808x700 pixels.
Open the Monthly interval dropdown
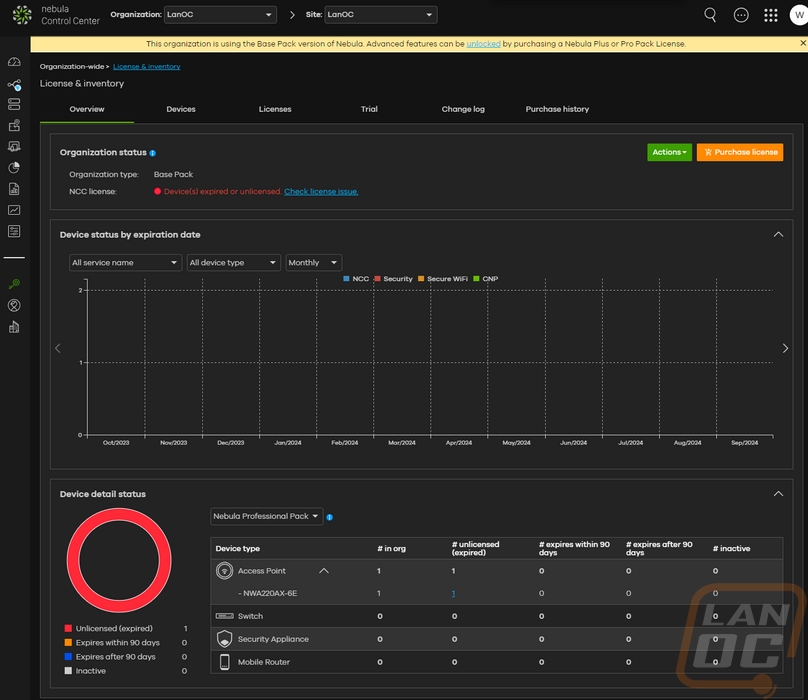(313, 262)
